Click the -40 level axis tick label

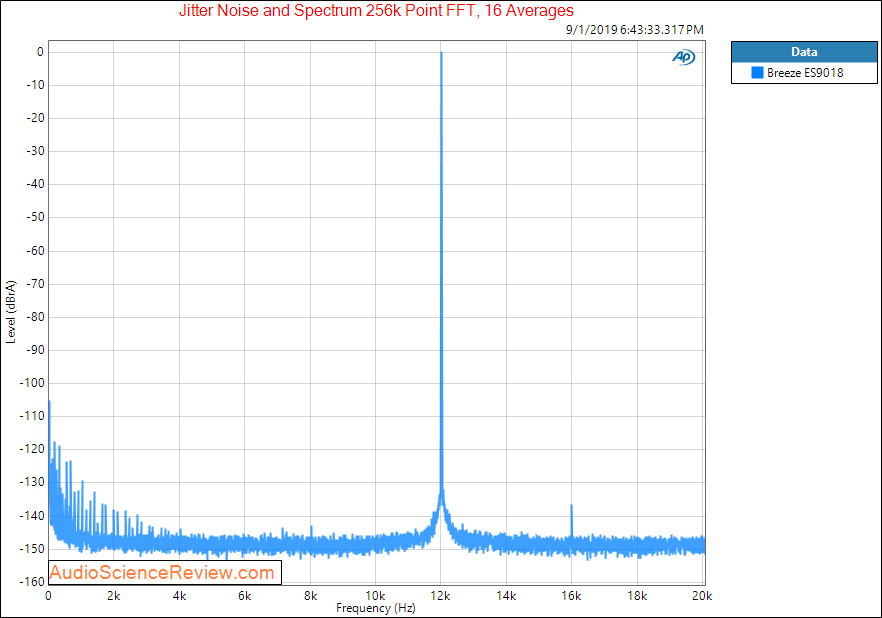[35, 184]
